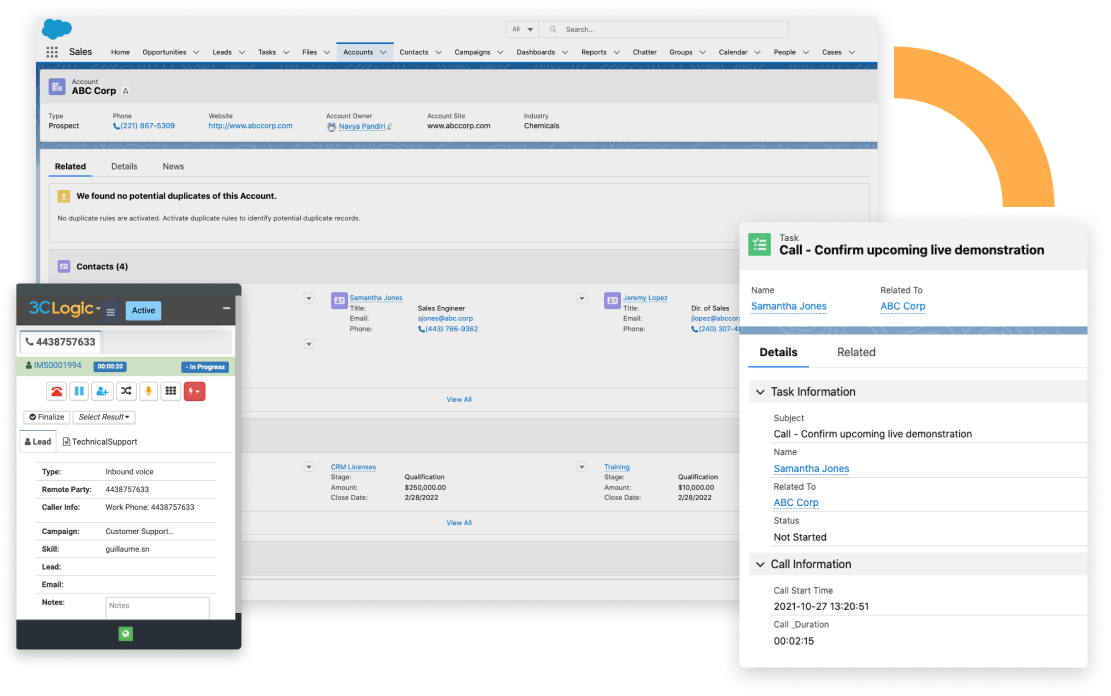Open the Navya Pandiri owner link
The height and width of the screenshot is (696, 1111).
click(362, 127)
